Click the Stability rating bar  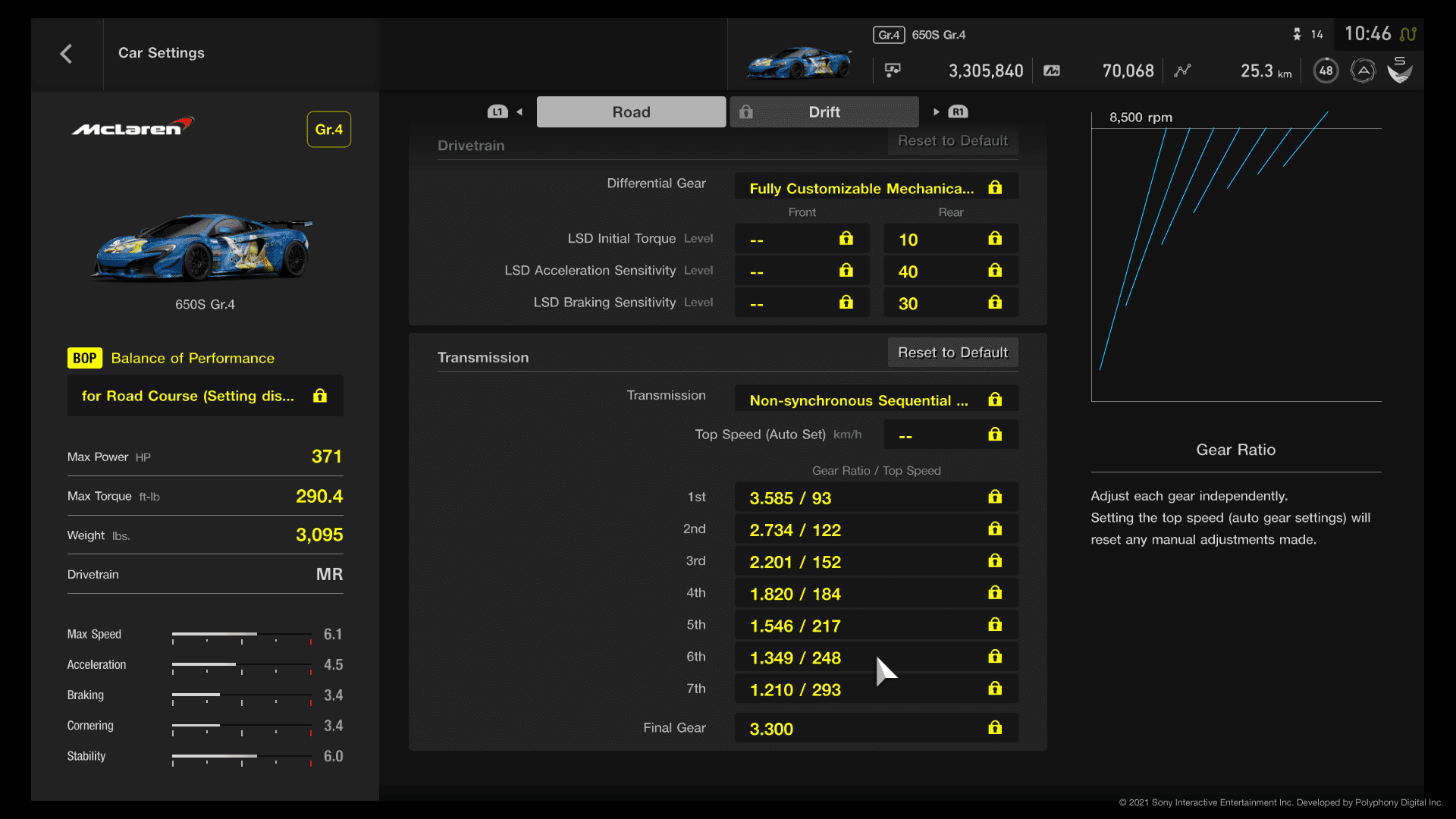242,758
